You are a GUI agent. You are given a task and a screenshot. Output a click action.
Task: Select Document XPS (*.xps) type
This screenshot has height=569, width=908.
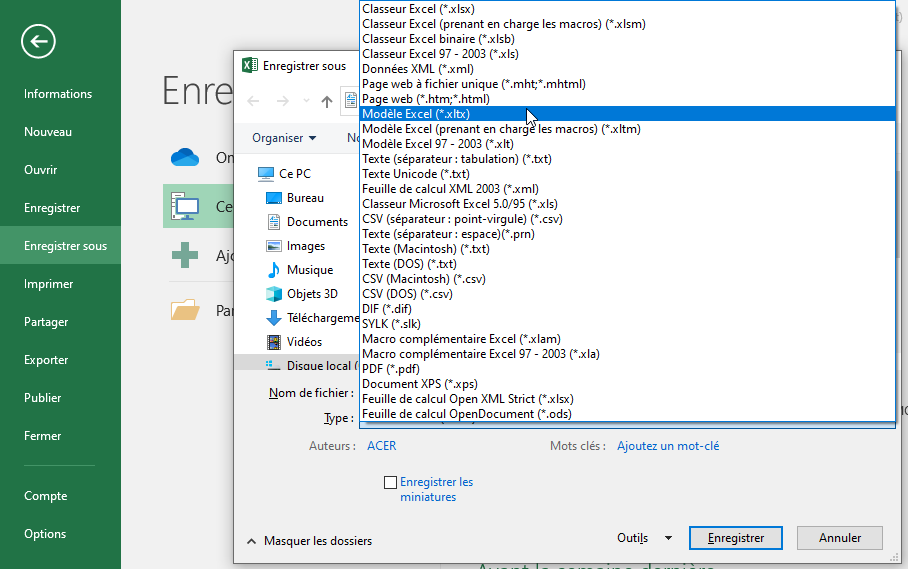coord(627,384)
